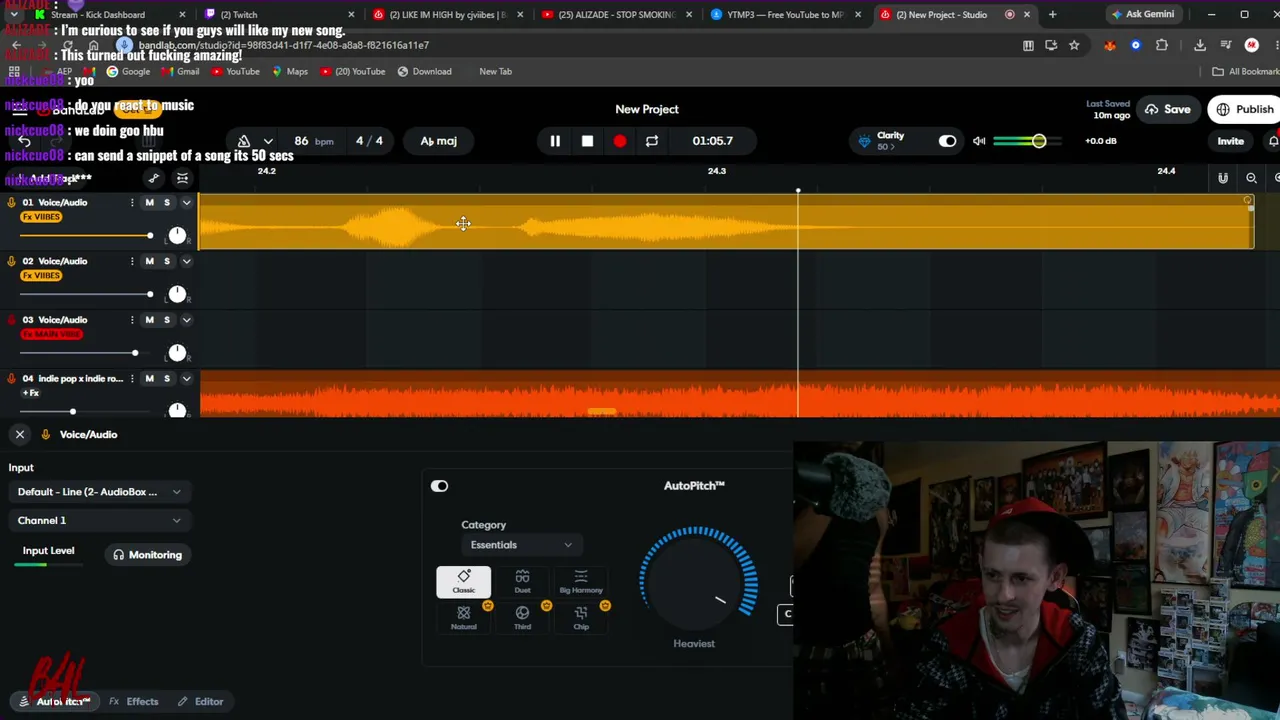This screenshot has width=1280, height=720.
Task: Collapse track heights with the resize icon
Action: click(182, 178)
